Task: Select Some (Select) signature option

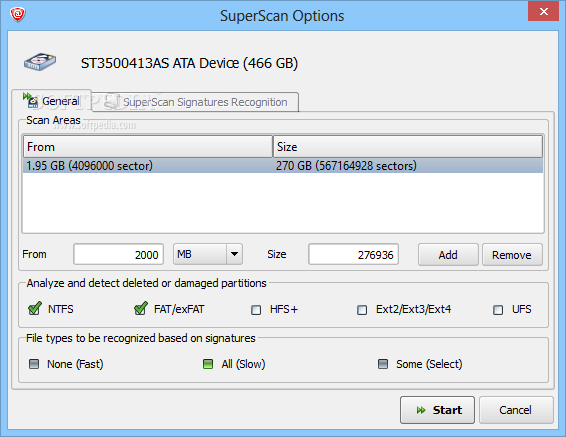Action: pyautogui.click(x=383, y=364)
